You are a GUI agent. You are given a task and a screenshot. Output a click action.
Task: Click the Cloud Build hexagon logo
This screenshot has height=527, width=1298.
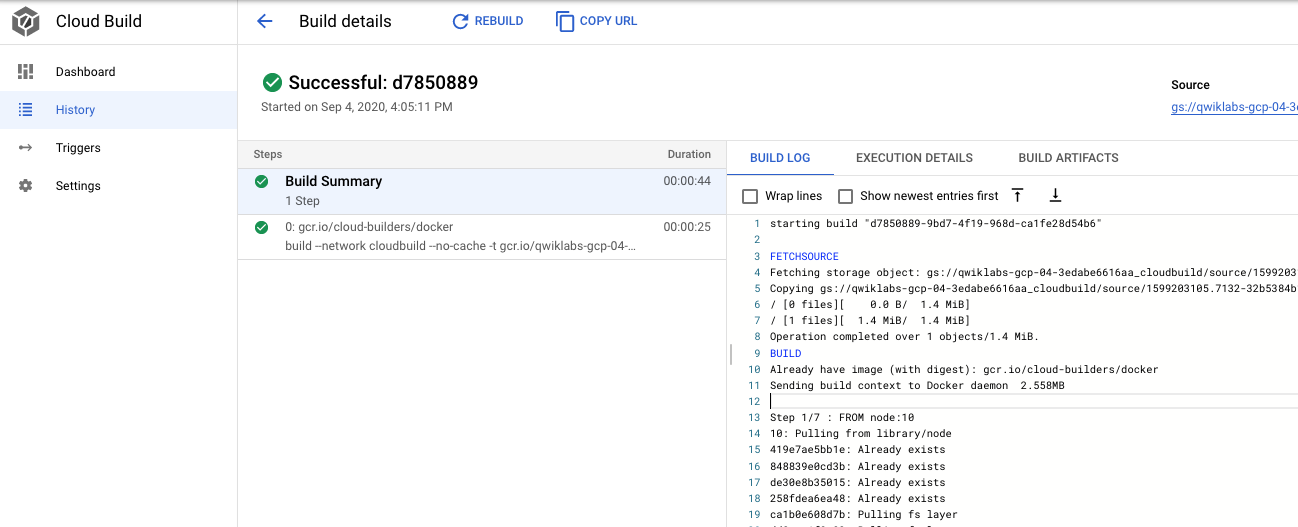(x=26, y=21)
